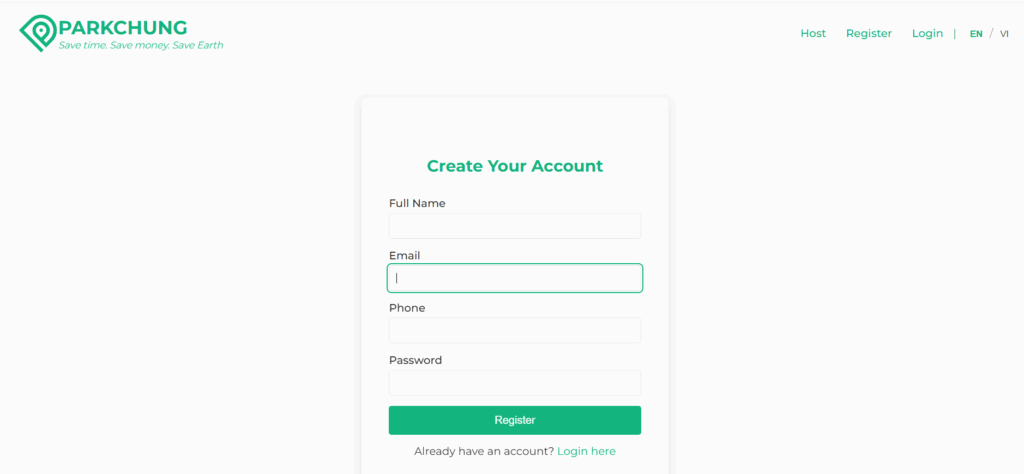Click inside the Email input field

point(514,278)
